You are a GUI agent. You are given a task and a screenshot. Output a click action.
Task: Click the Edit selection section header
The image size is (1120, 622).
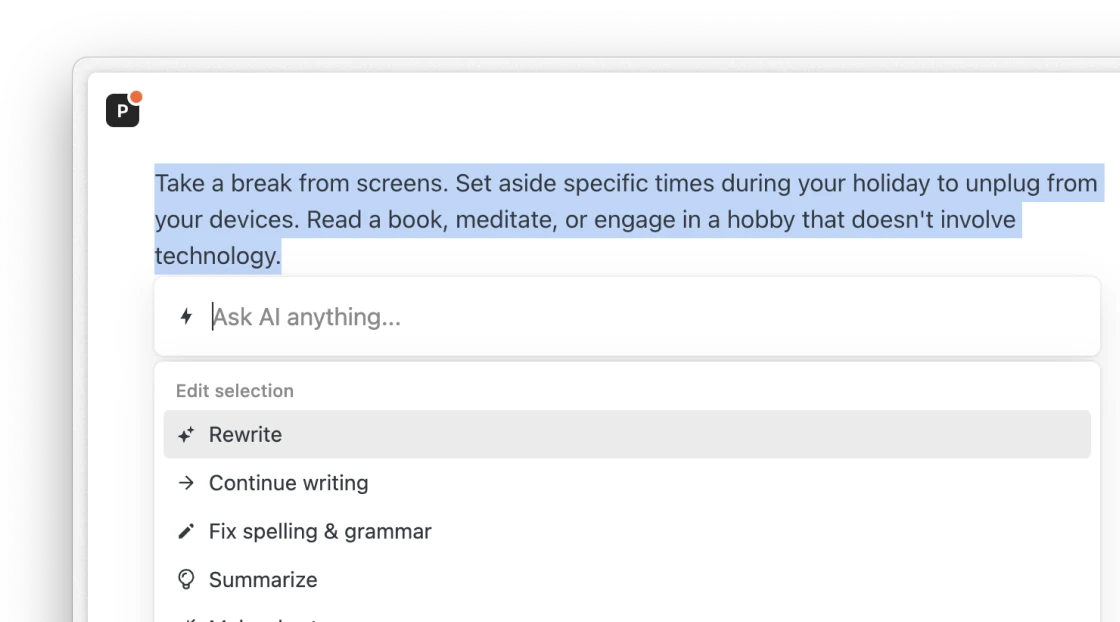point(234,390)
